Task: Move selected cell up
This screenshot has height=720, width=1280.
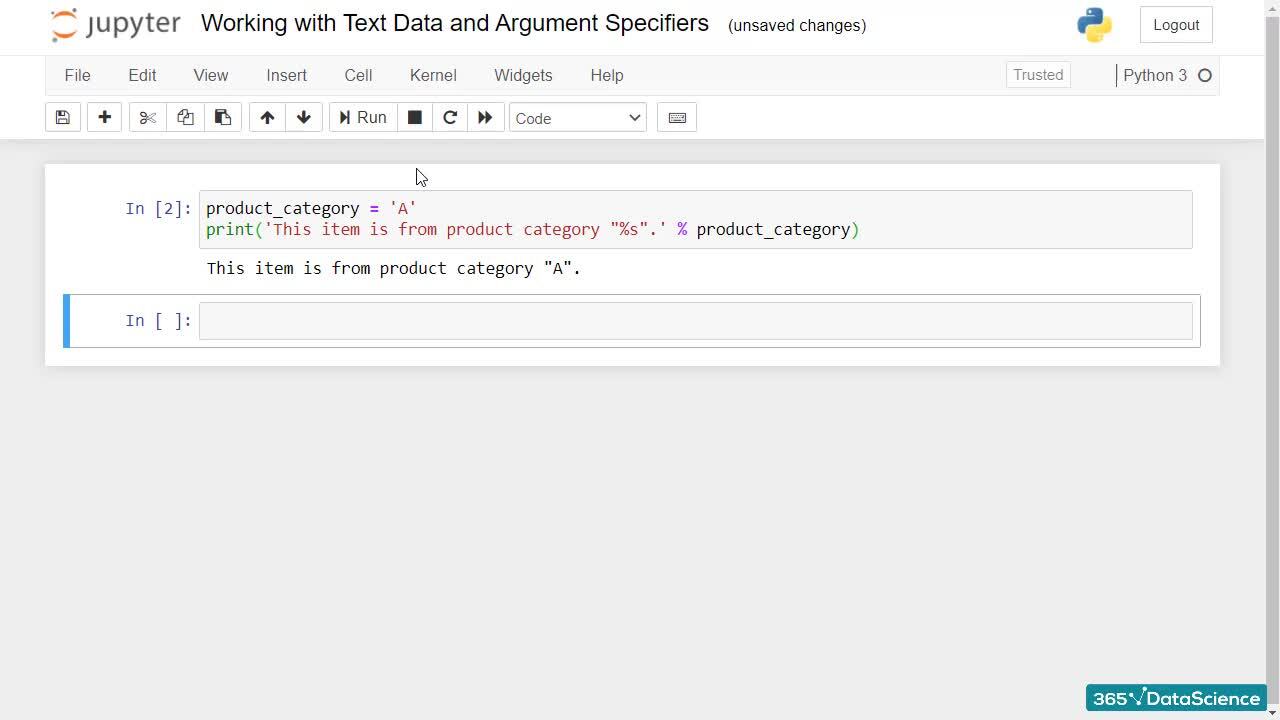Action: (267, 118)
